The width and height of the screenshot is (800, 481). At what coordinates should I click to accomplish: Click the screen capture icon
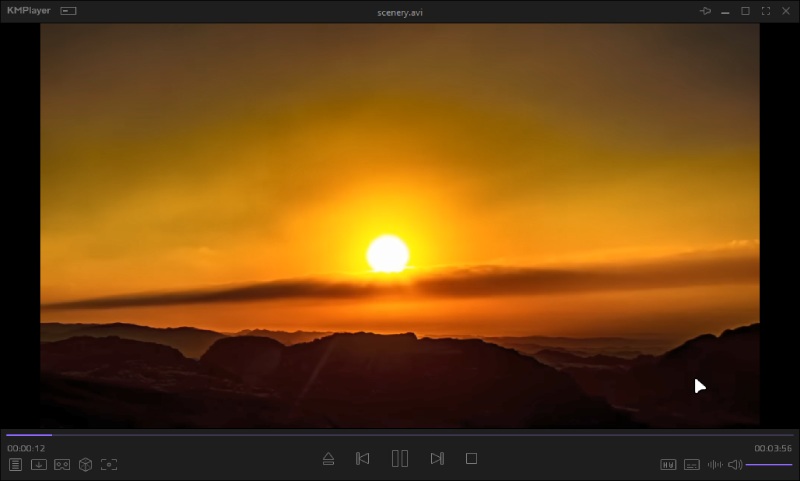pyautogui.click(x=109, y=464)
